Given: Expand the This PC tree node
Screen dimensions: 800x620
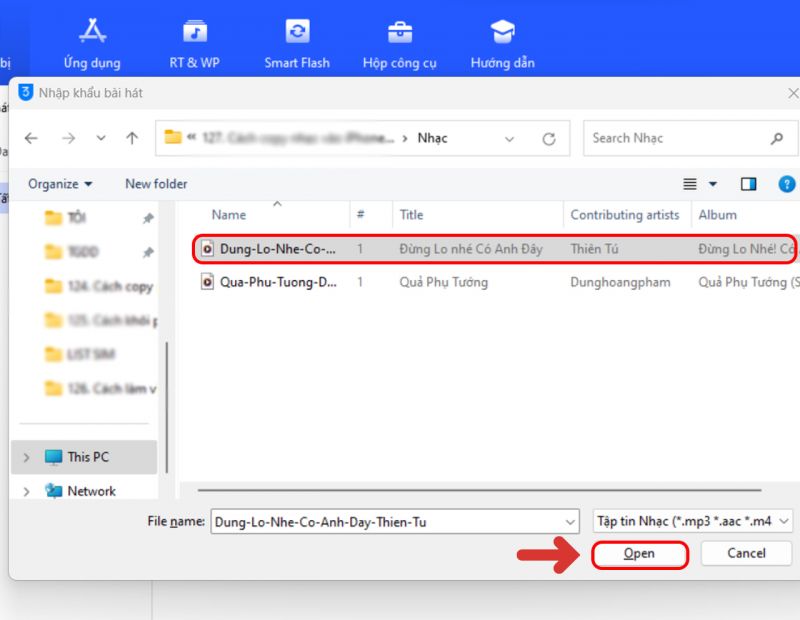Looking at the screenshot, I should (26, 457).
